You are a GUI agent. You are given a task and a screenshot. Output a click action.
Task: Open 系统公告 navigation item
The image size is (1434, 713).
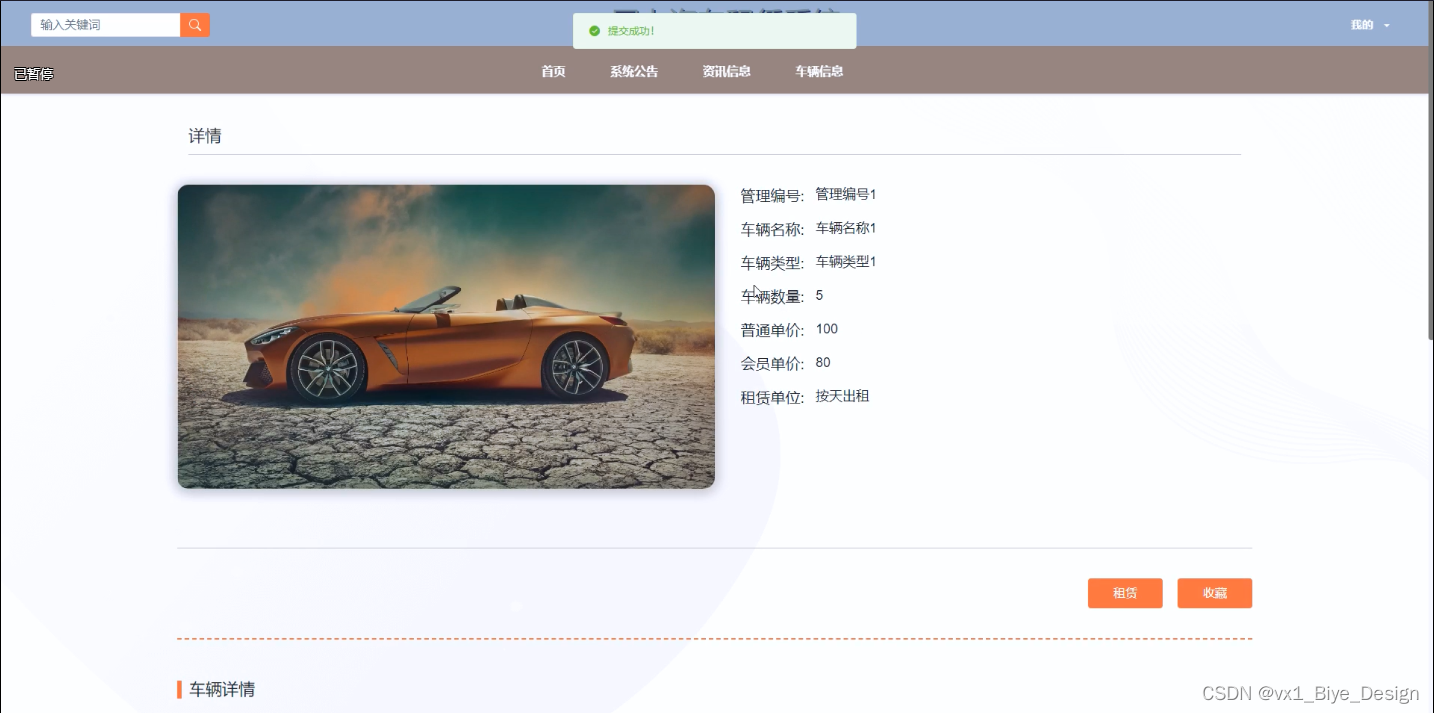point(634,71)
